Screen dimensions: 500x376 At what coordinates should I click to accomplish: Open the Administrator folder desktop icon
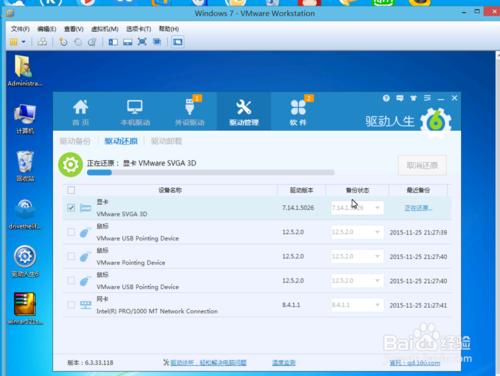click(24, 71)
